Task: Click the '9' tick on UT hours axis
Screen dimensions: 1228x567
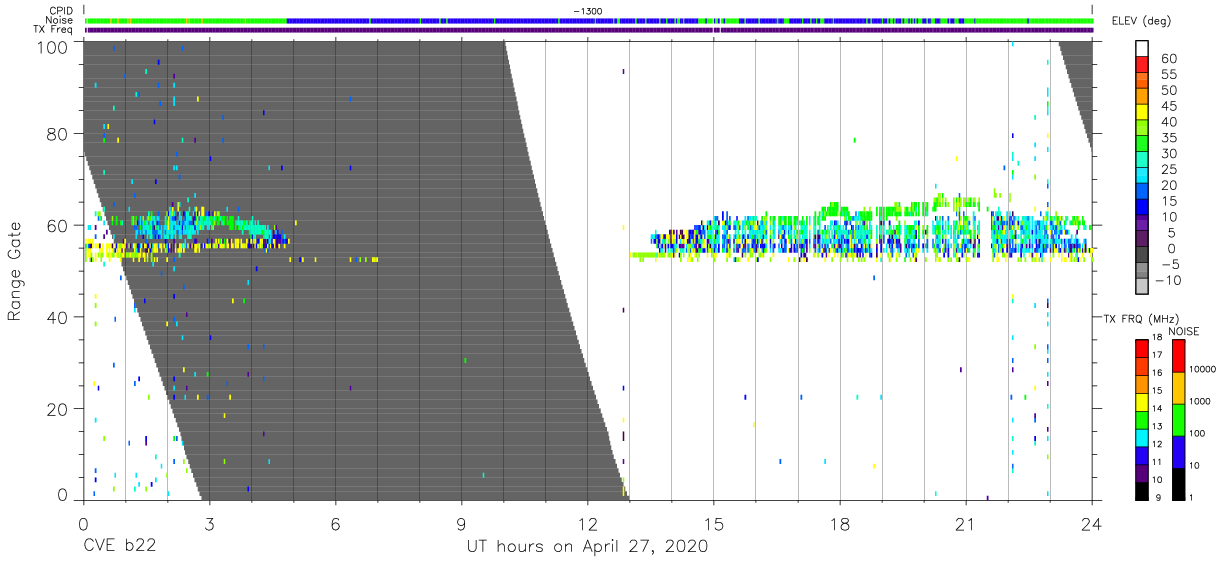Action: point(461,524)
